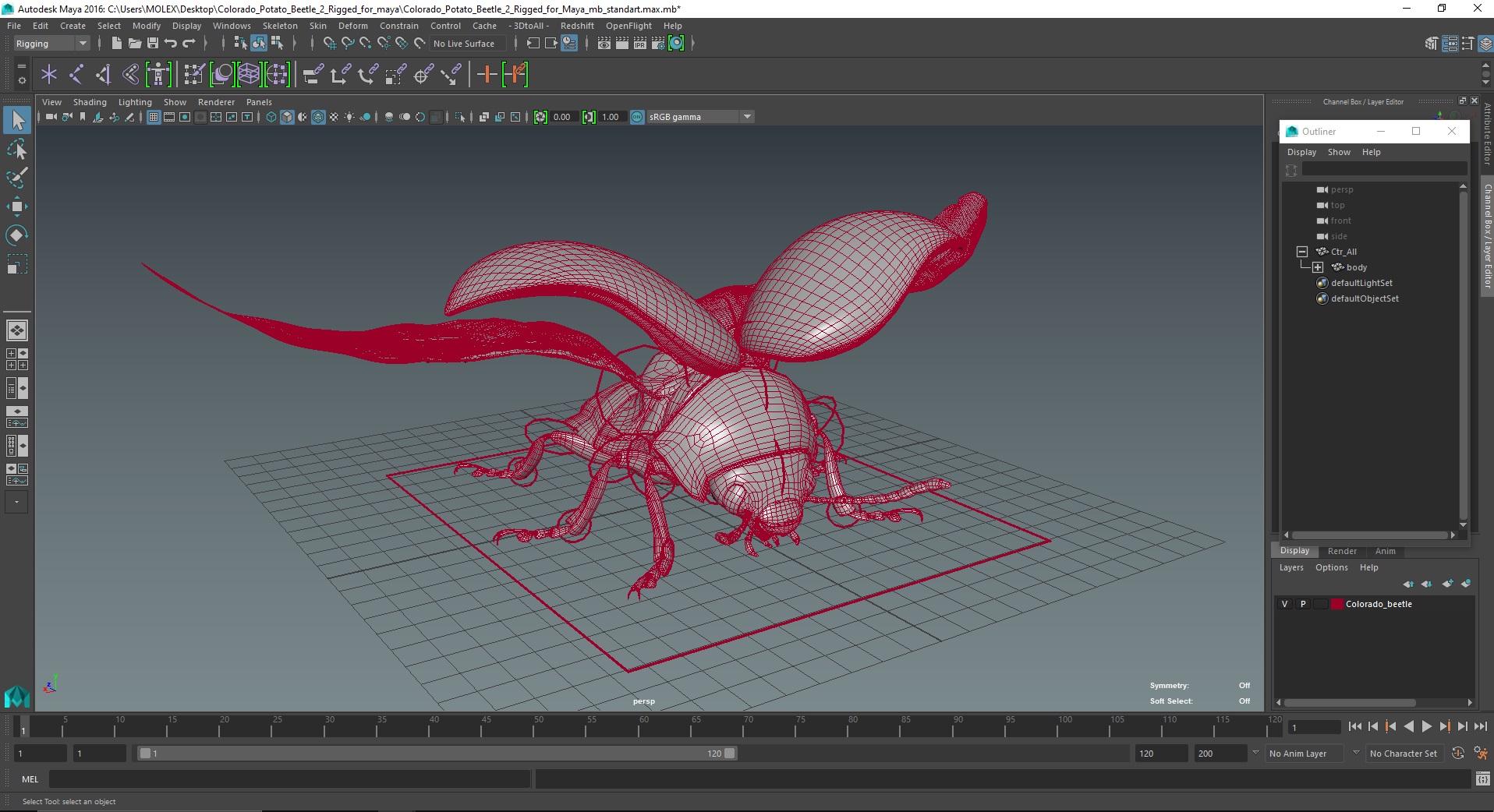Image resolution: width=1494 pixels, height=812 pixels.
Task: Open animation preferences running figure icon
Action: pyautogui.click(x=1480, y=754)
